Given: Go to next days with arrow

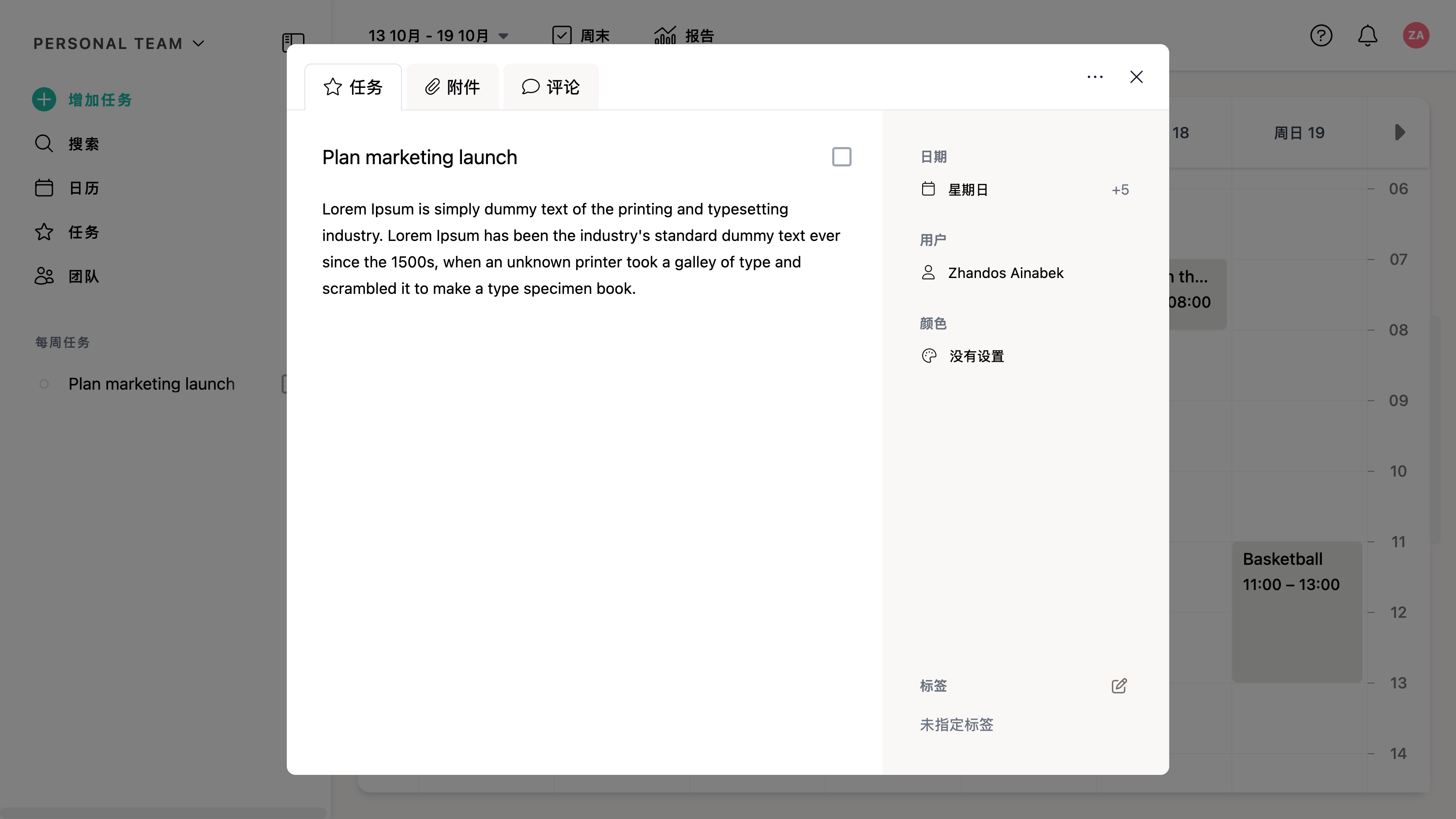Looking at the screenshot, I should tap(1400, 133).
